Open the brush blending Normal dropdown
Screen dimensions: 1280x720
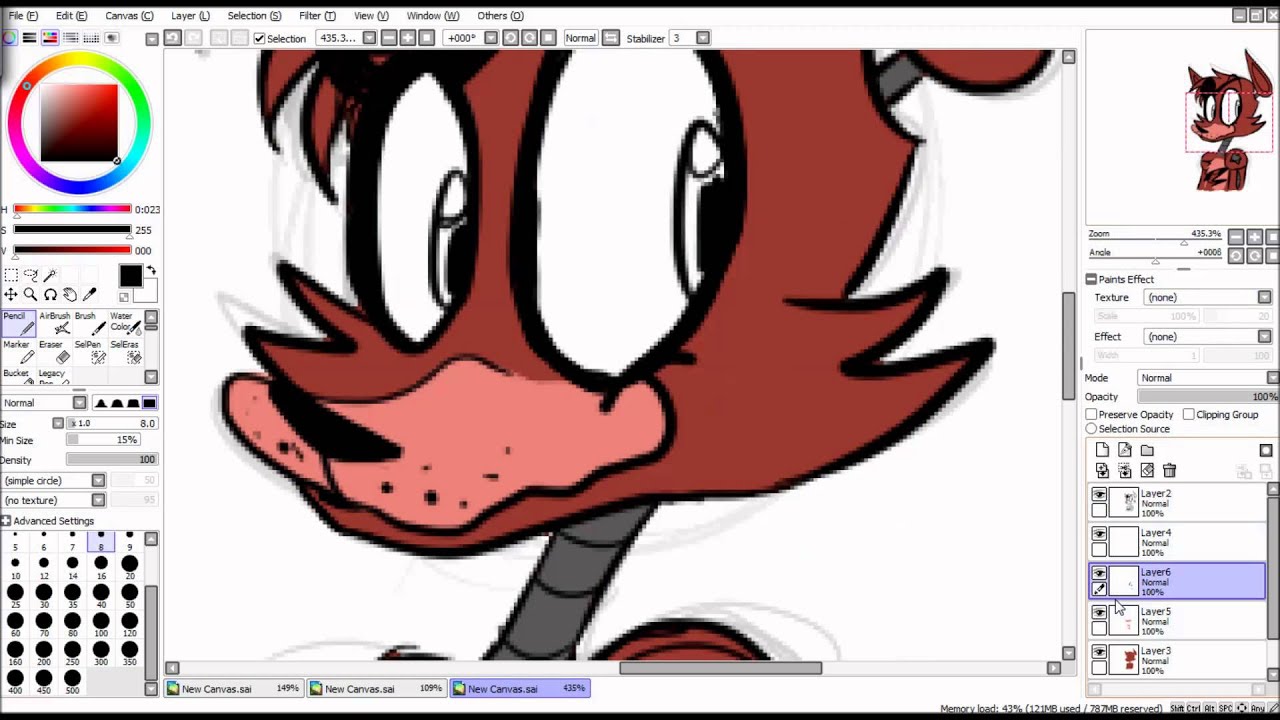[79, 403]
